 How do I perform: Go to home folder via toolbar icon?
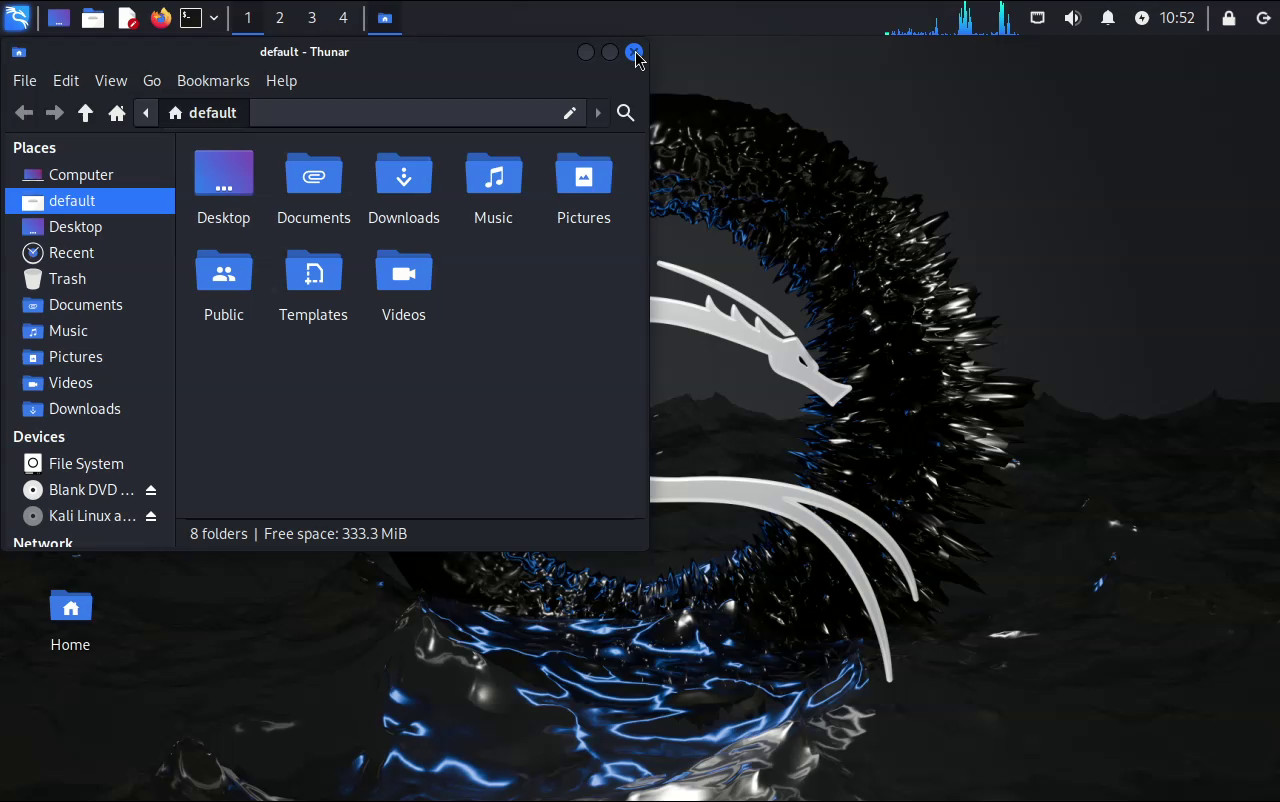117,113
